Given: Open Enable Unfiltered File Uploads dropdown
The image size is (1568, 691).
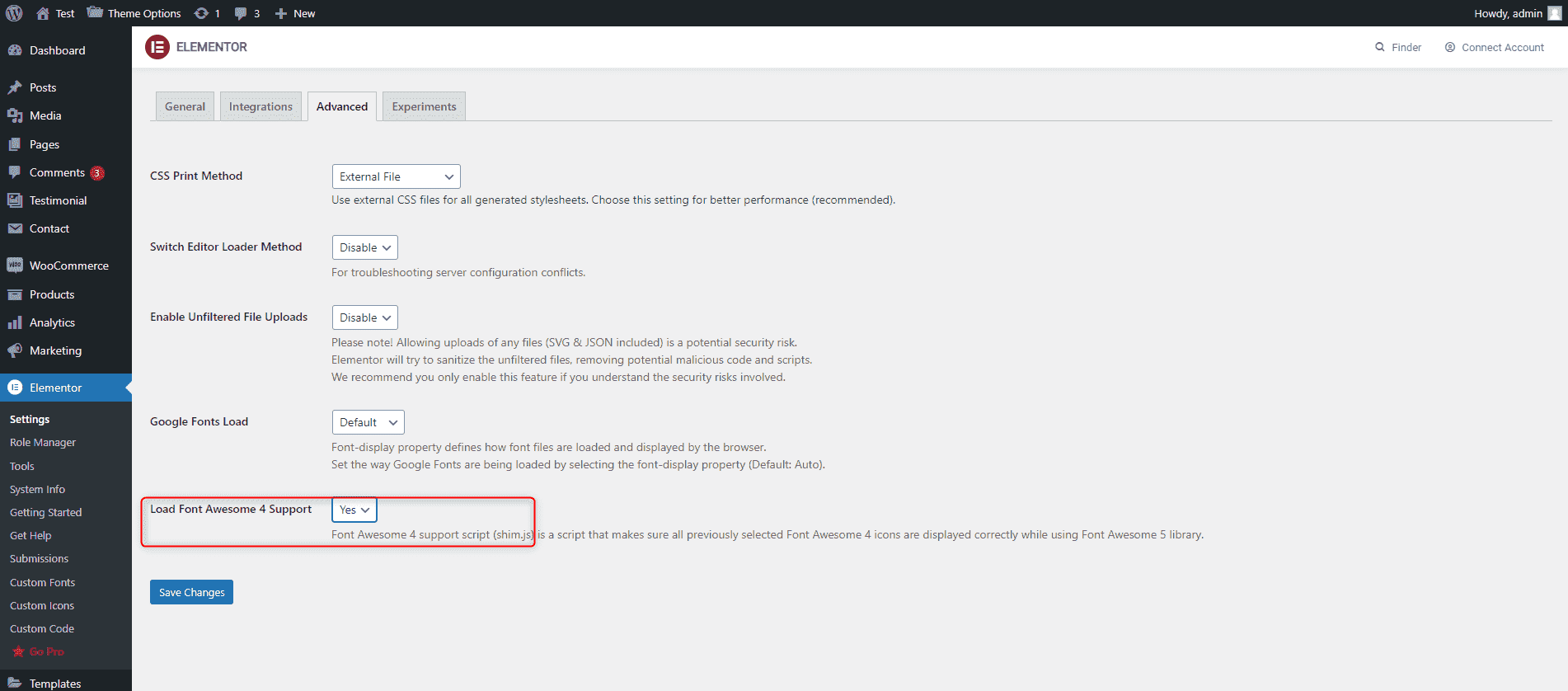Looking at the screenshot, I should point(364,317).
